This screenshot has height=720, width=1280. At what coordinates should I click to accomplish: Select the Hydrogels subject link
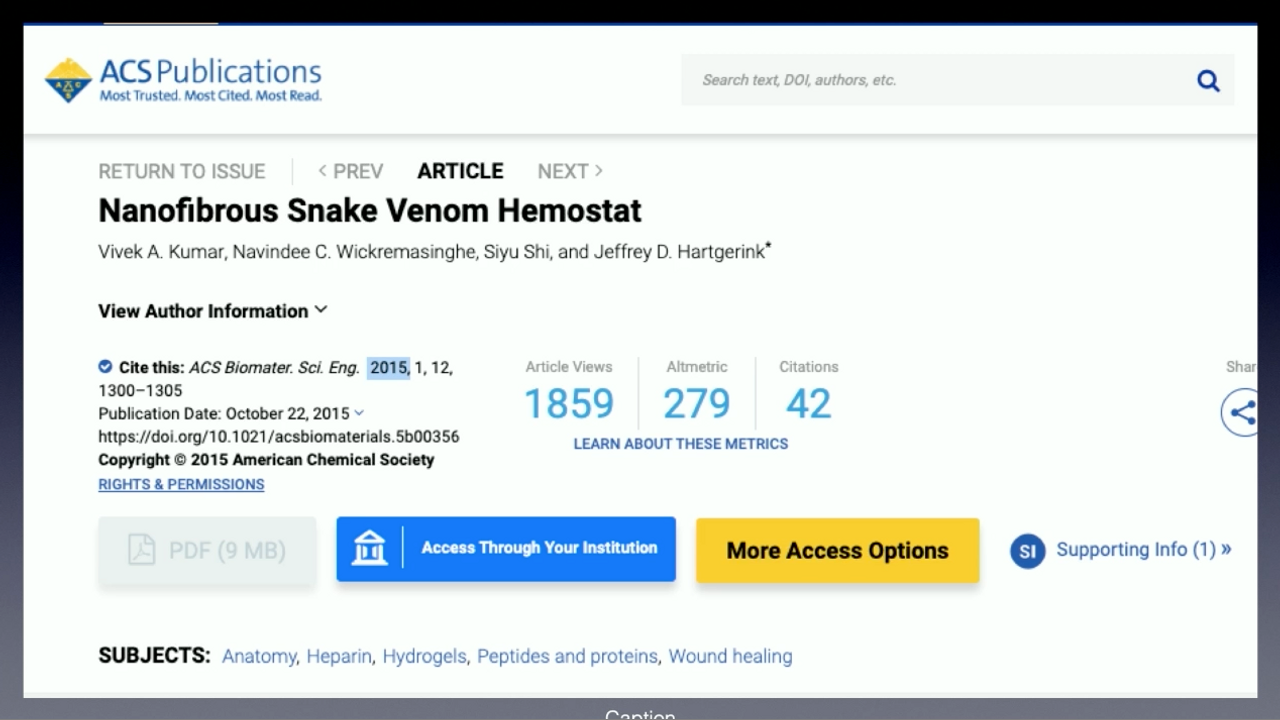[x=424, y=656]
